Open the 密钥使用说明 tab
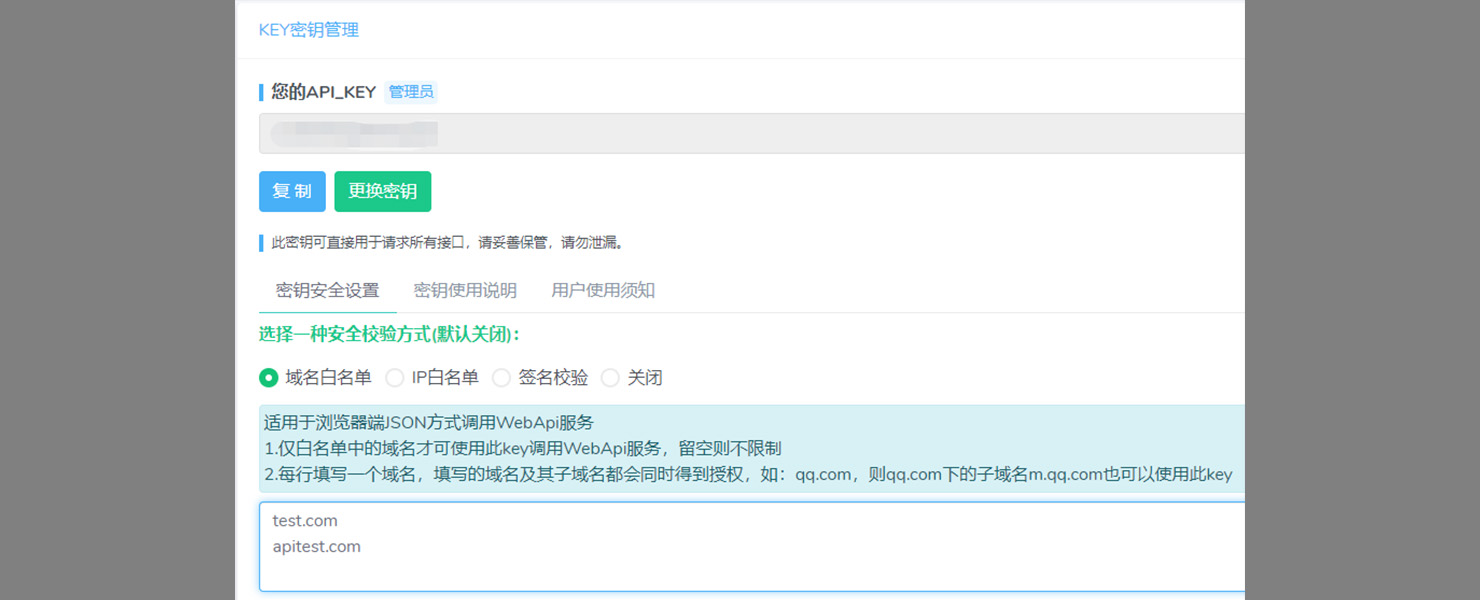This screenshot has width=1480, height=600. click(x=465, y=291)
